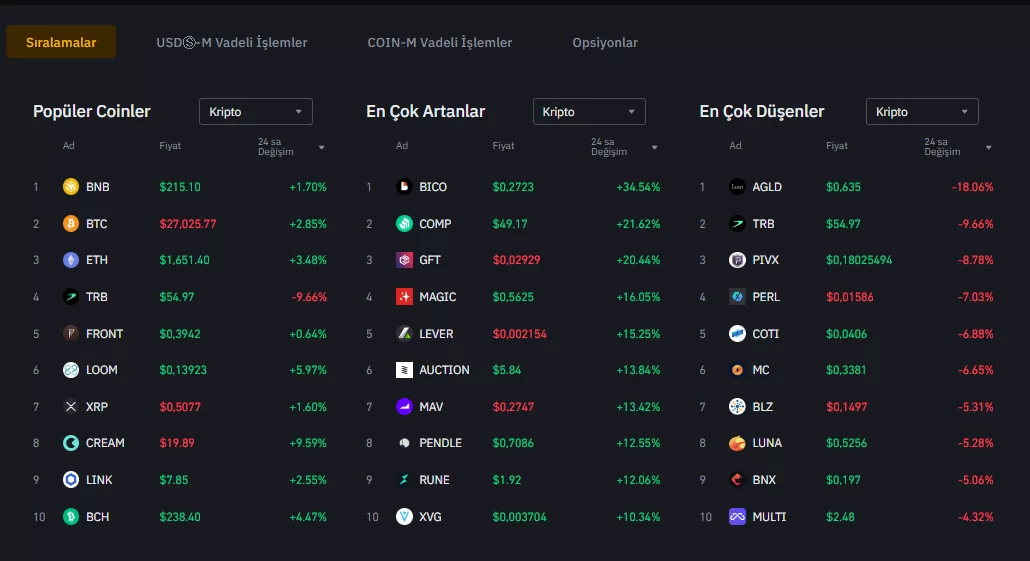Click the BICO coin icon
Image resolution: width=1030 pixels, height=561 pixels.
pyautogui.click(x=404, y=187)
